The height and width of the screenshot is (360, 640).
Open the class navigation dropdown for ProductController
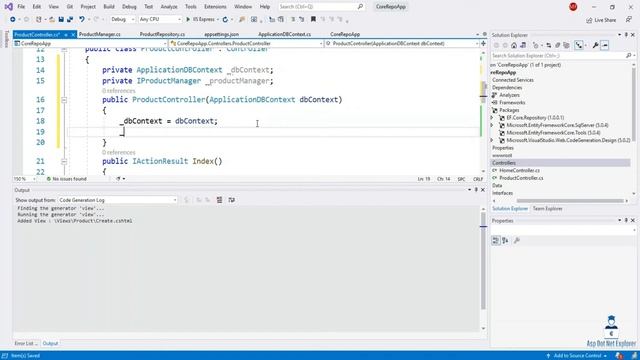246,43
